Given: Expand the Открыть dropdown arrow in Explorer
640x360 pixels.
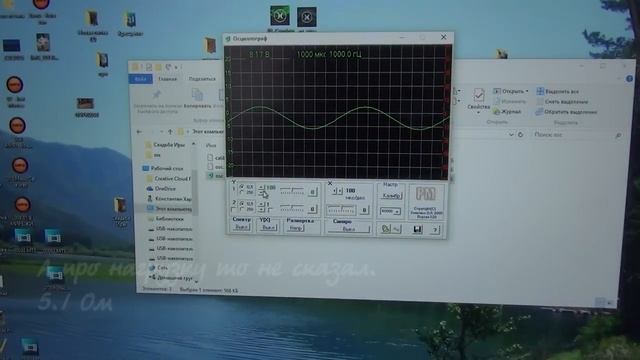Looking at the screenshot, I should coord(527,91).
